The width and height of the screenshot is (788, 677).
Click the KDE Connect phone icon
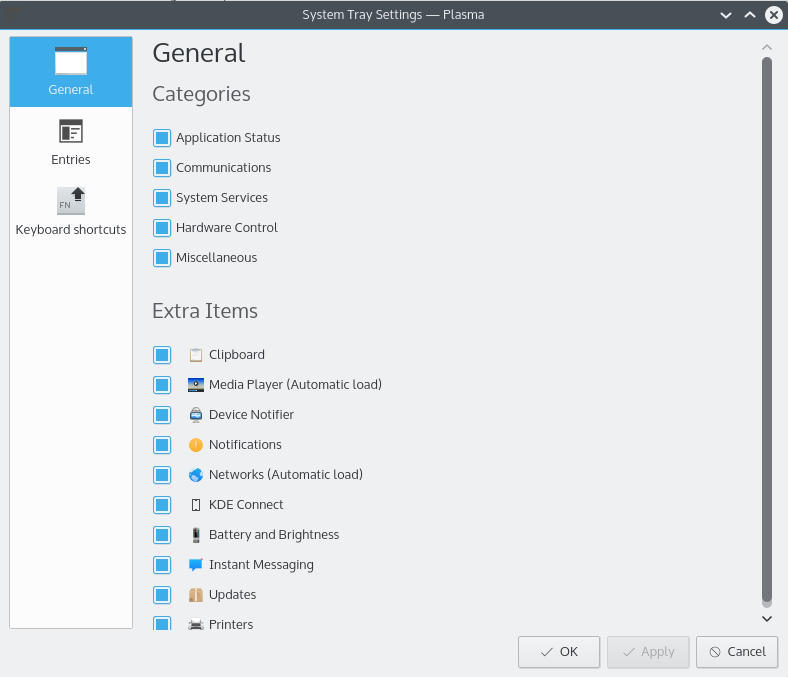click(x=195, y=505)
